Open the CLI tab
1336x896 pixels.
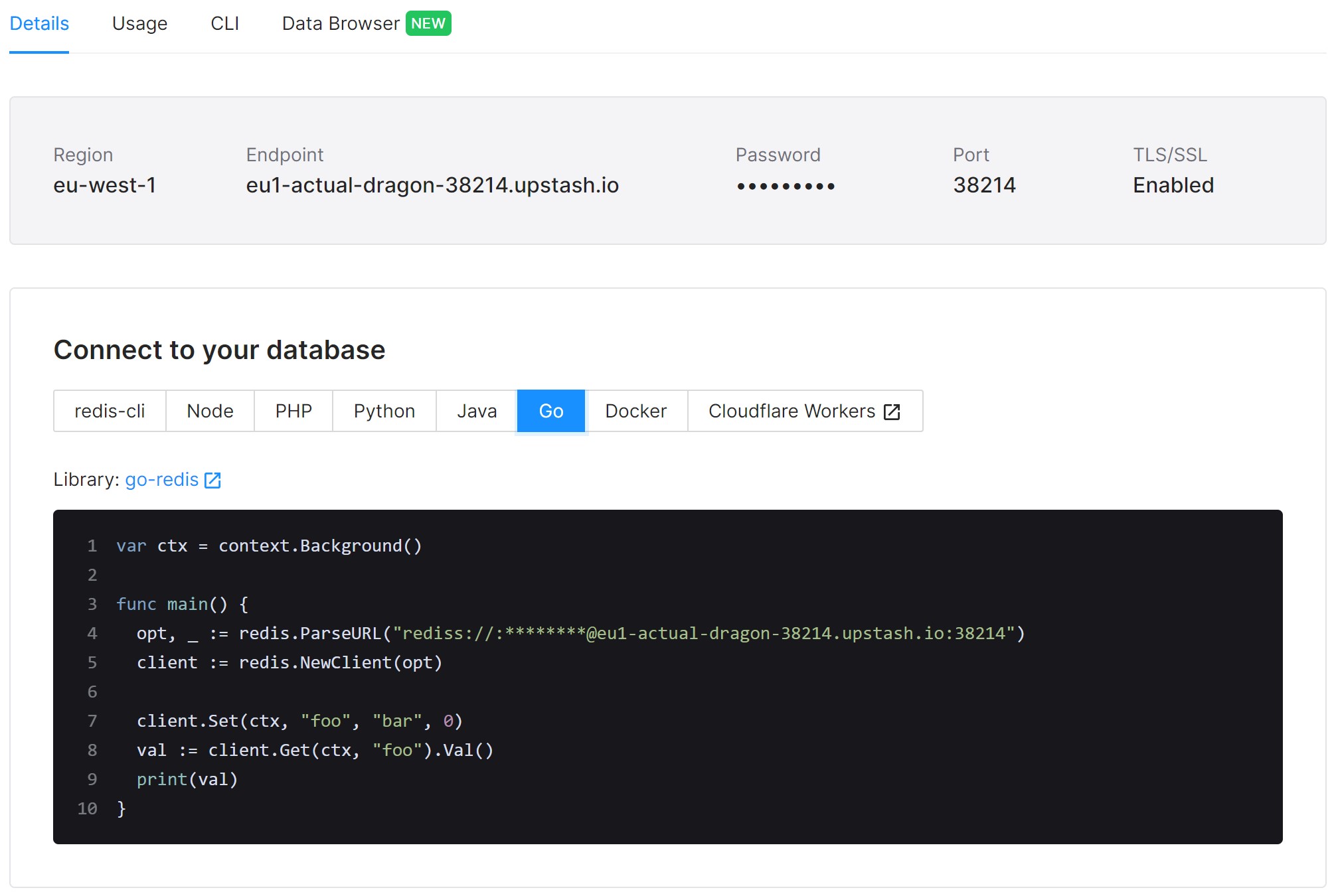tap(224, 24)
